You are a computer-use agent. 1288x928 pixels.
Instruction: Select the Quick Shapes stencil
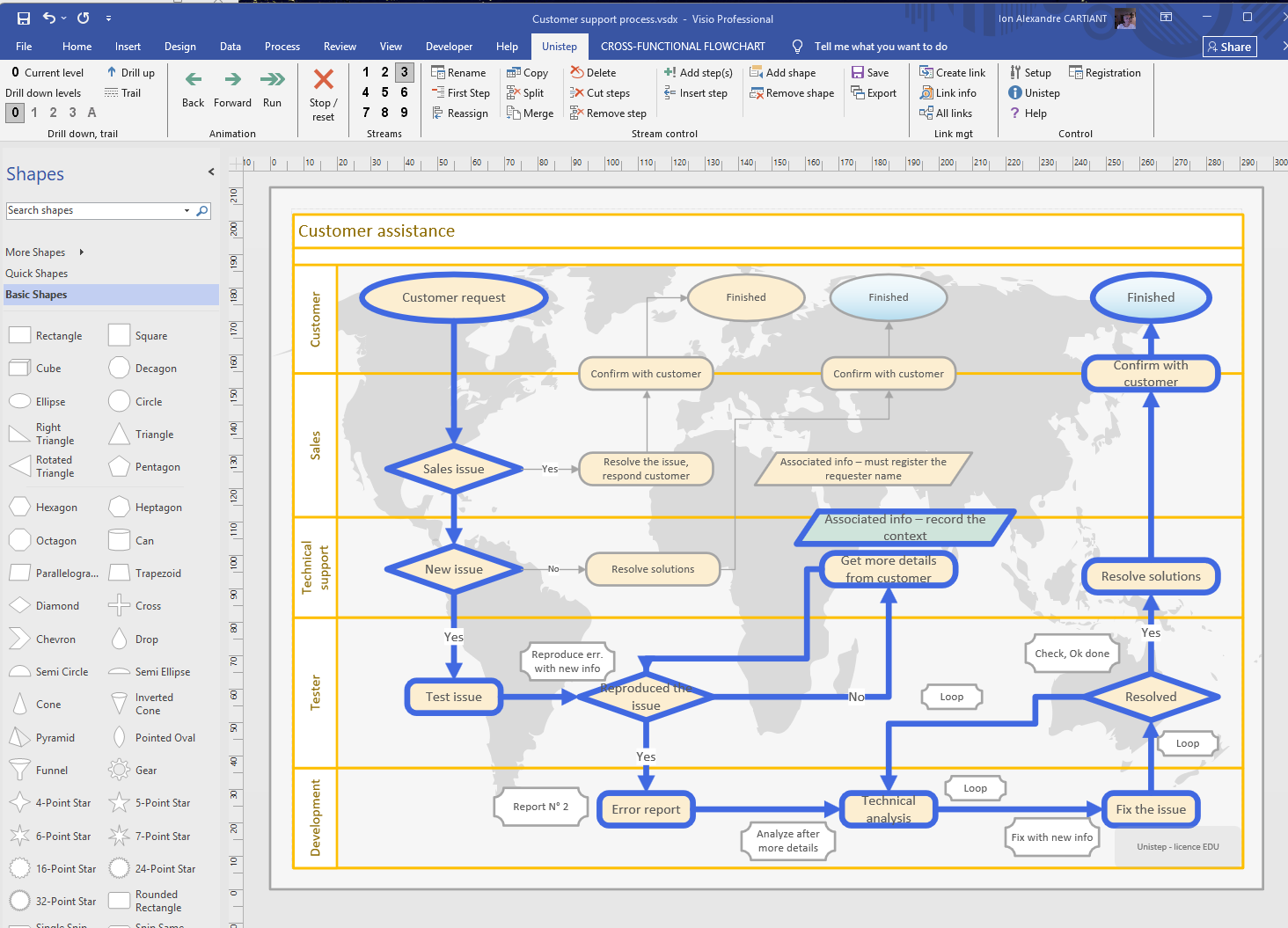click(x=37, y=274)
